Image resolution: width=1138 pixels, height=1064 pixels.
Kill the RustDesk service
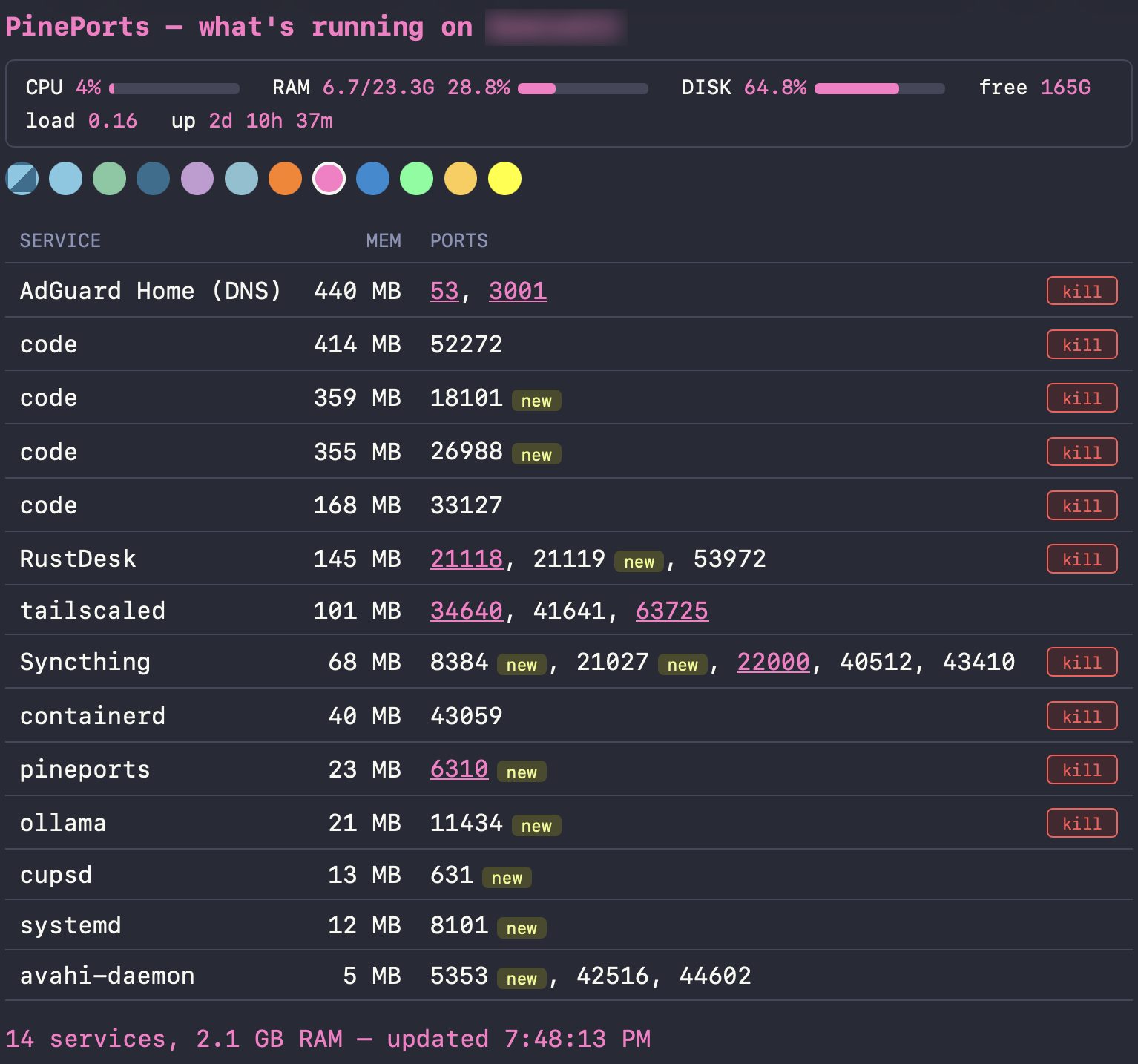(x=1082, y=559)
